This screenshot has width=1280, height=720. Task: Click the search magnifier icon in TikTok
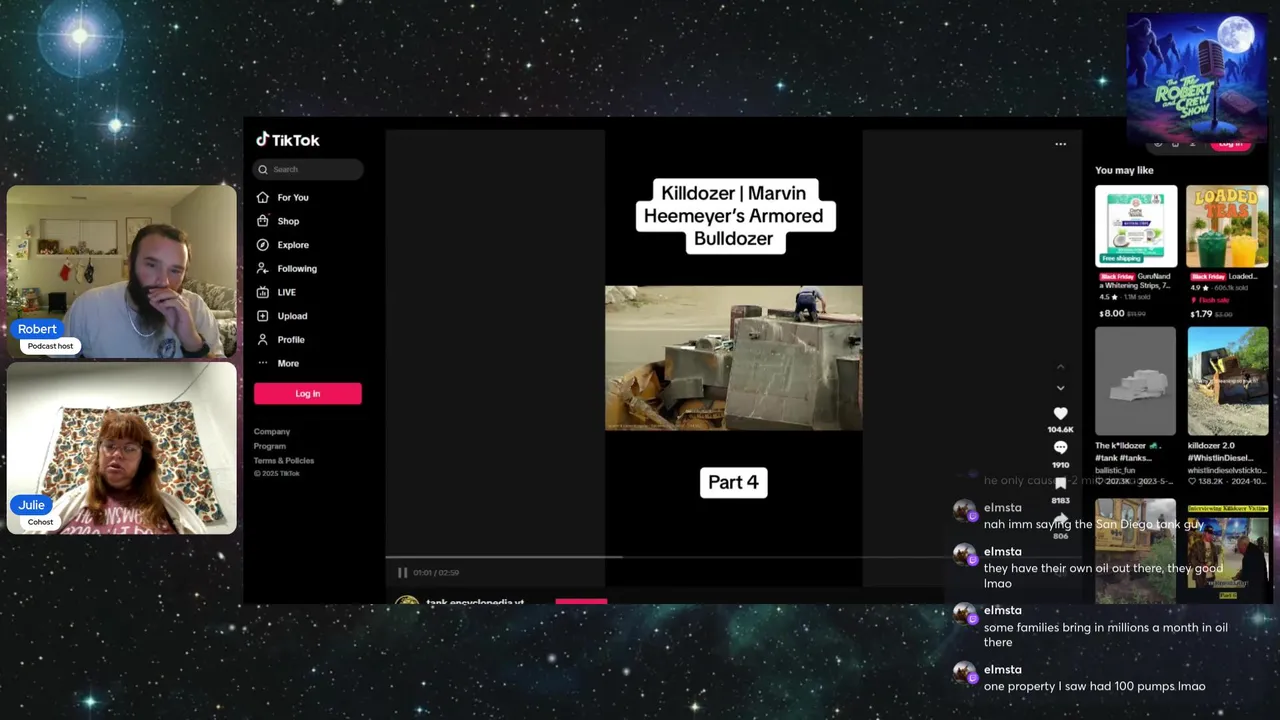coord(263,169)
